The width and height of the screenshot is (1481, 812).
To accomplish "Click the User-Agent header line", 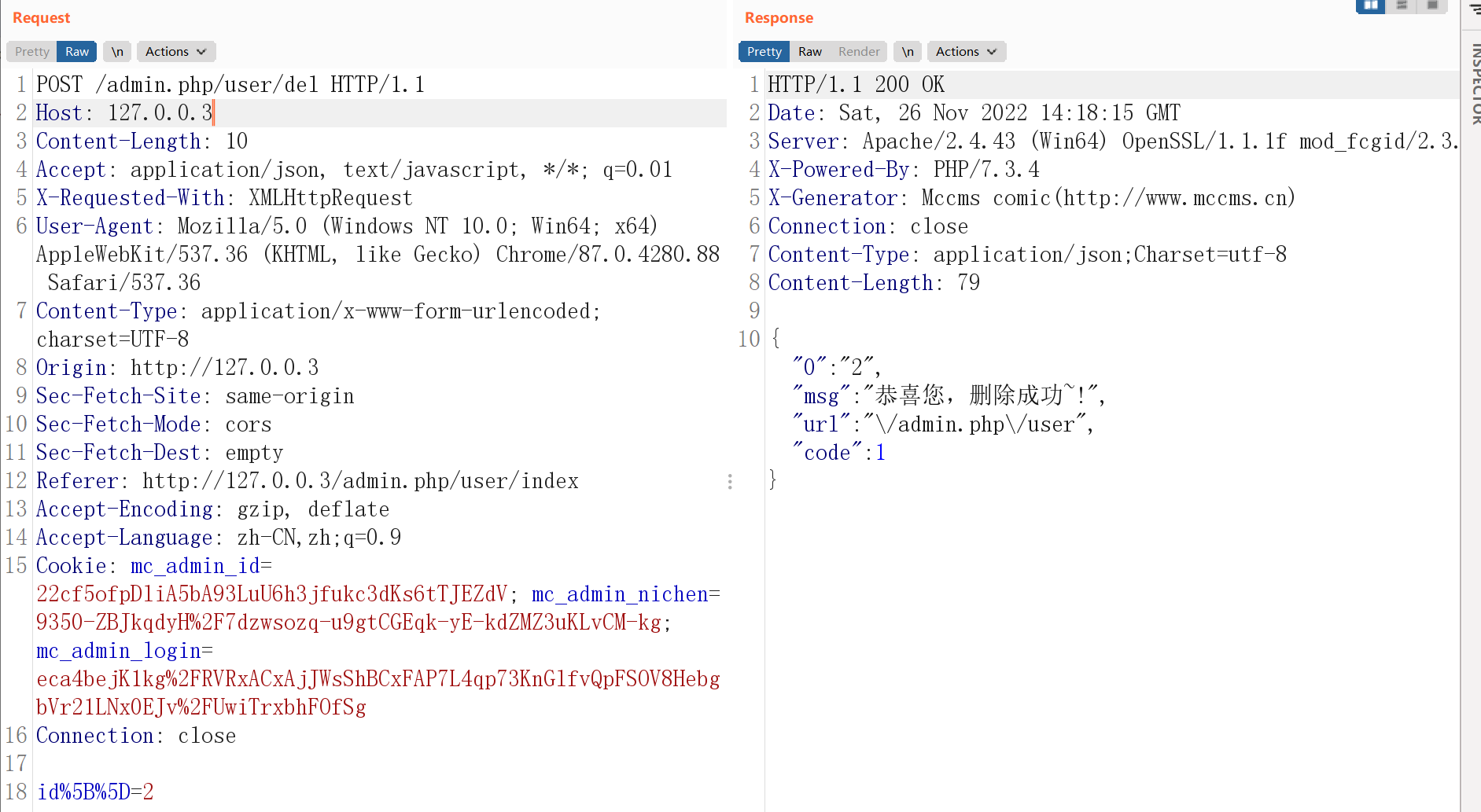I will (x=378, y=255).
